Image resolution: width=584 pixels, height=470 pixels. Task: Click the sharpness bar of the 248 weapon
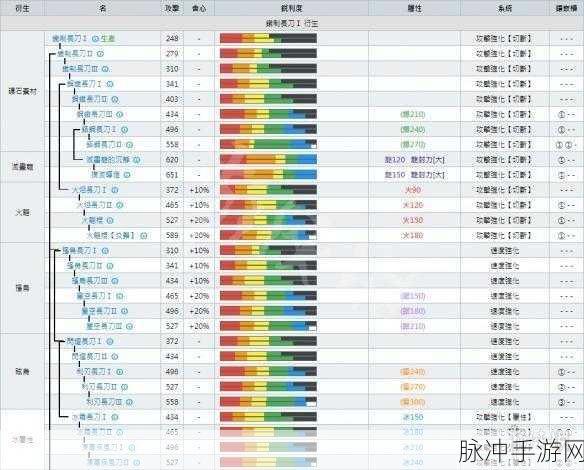pyautogui.click(x=268, y=38)
